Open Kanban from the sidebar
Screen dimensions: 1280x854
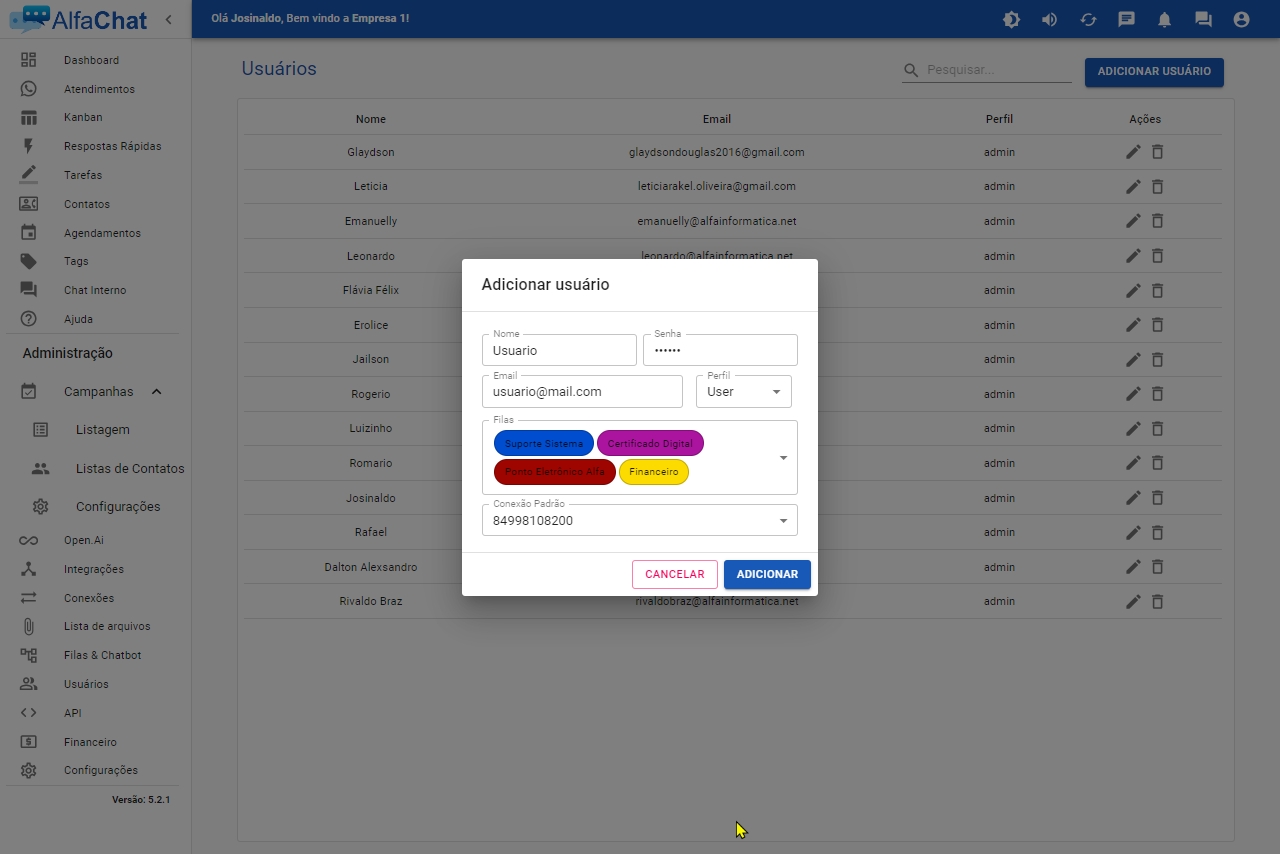pos(83,117)
